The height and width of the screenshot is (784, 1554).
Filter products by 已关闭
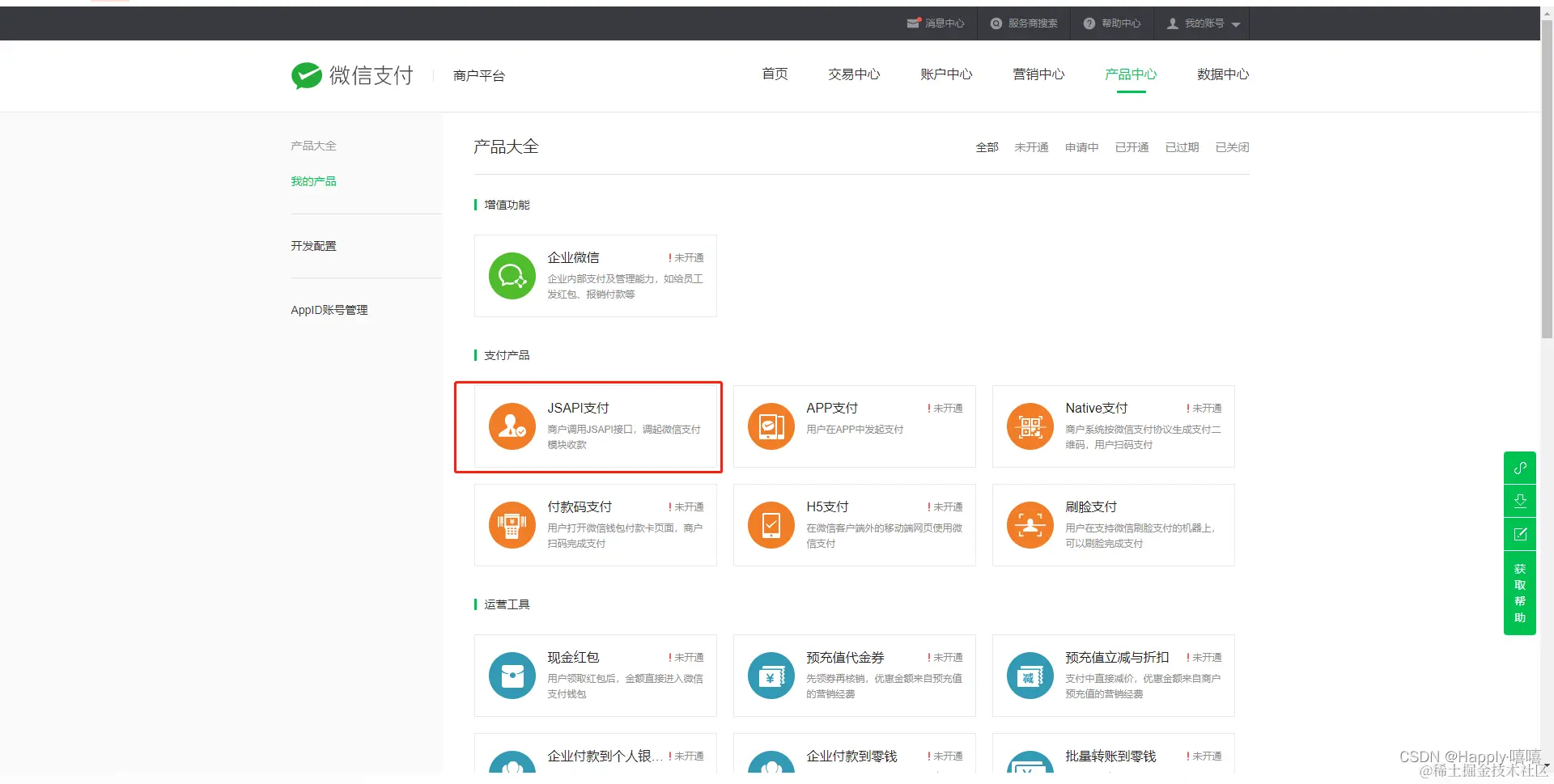click(1232, 147)
